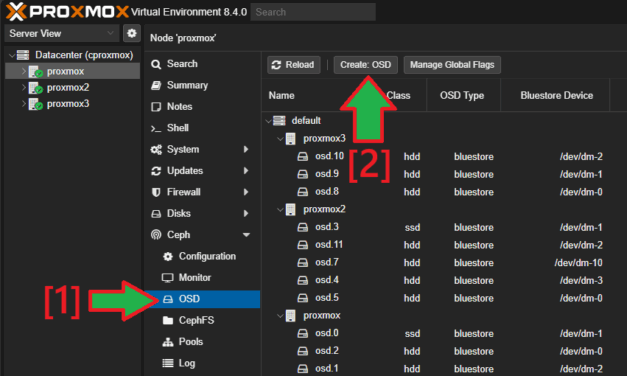Click the Reload button

tap(294, 65)
